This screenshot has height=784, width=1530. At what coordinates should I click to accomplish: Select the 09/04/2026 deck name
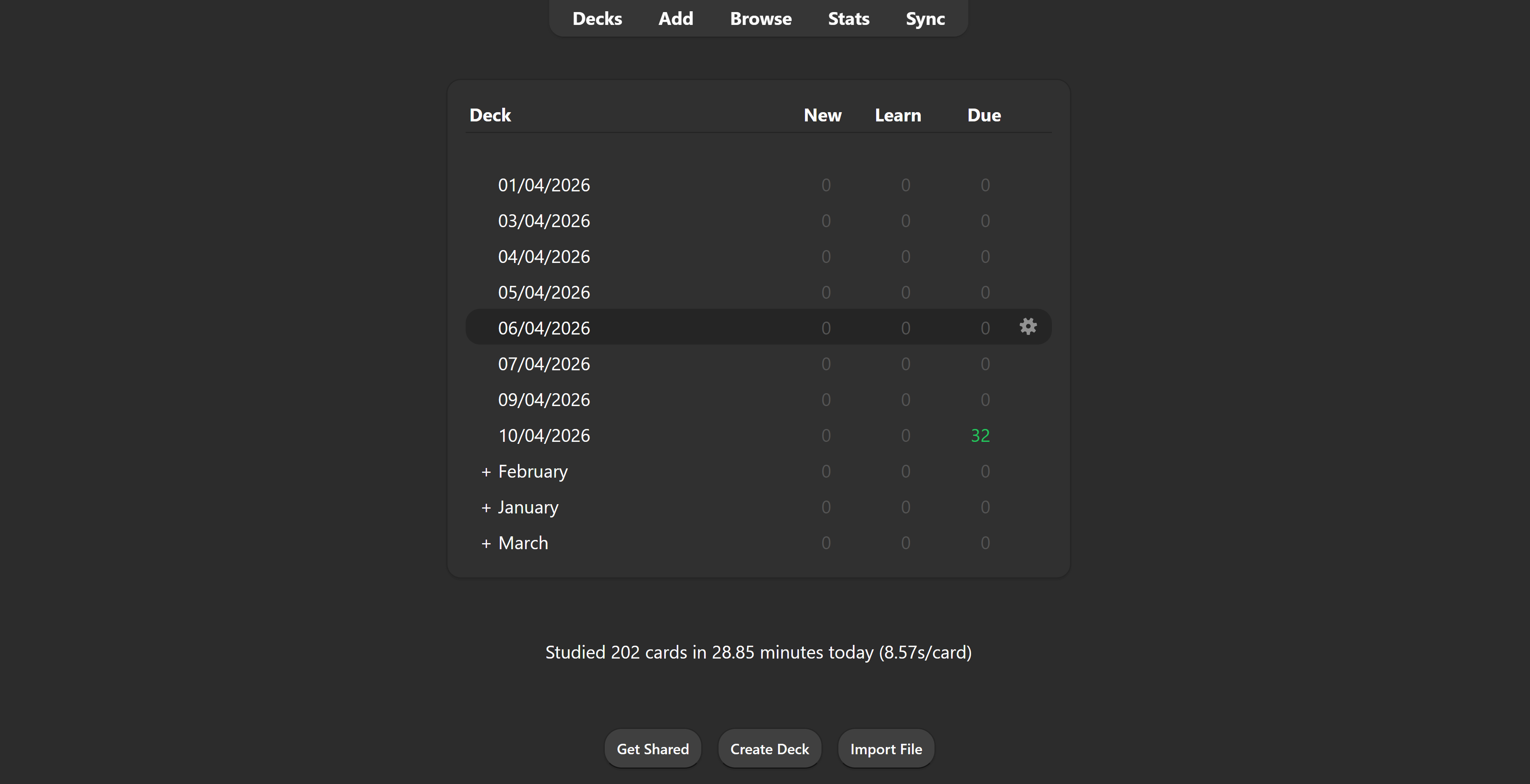click(544, 400)
